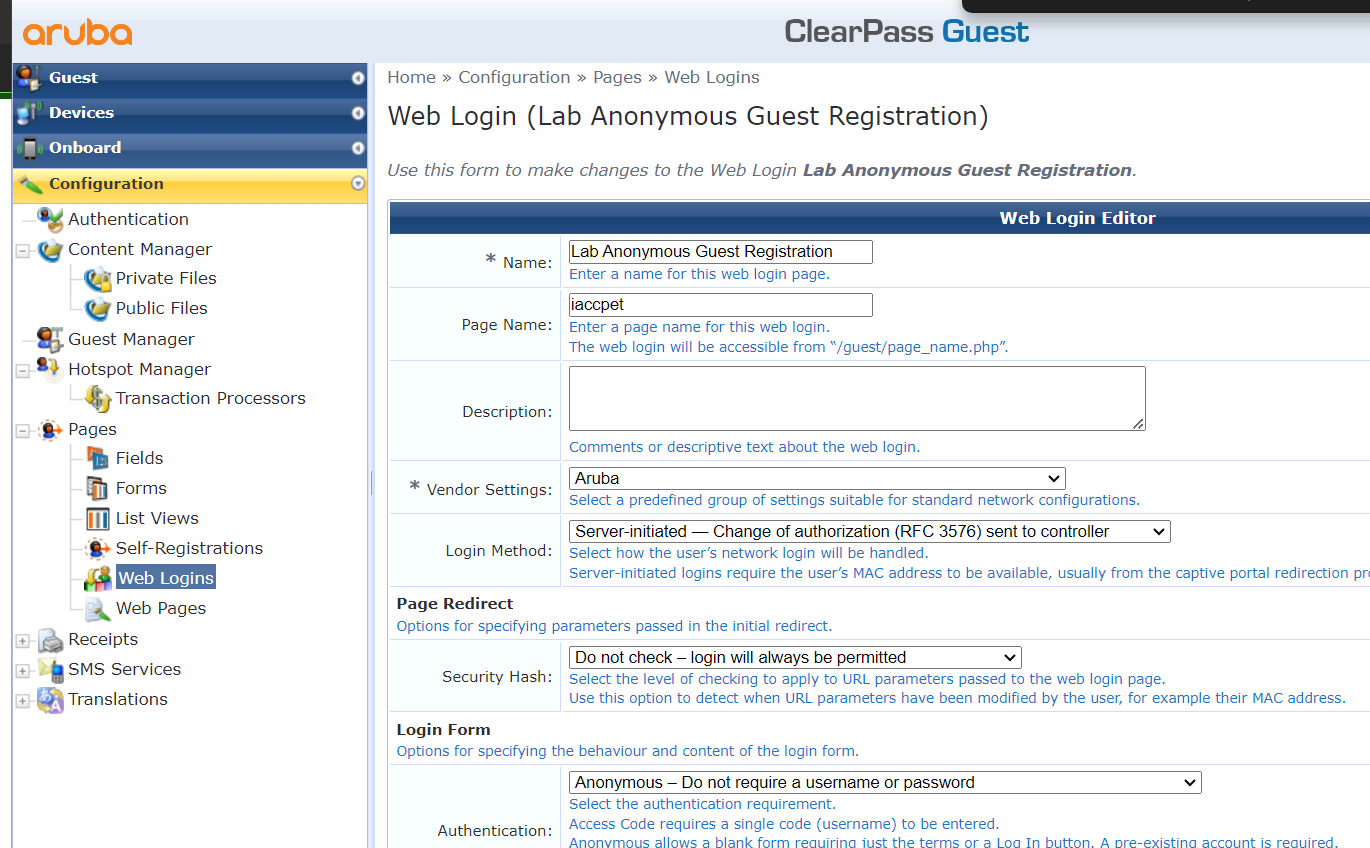Click the Forms icon
The height and width of the screenshot is (848, 1370).
click(98, 488)
